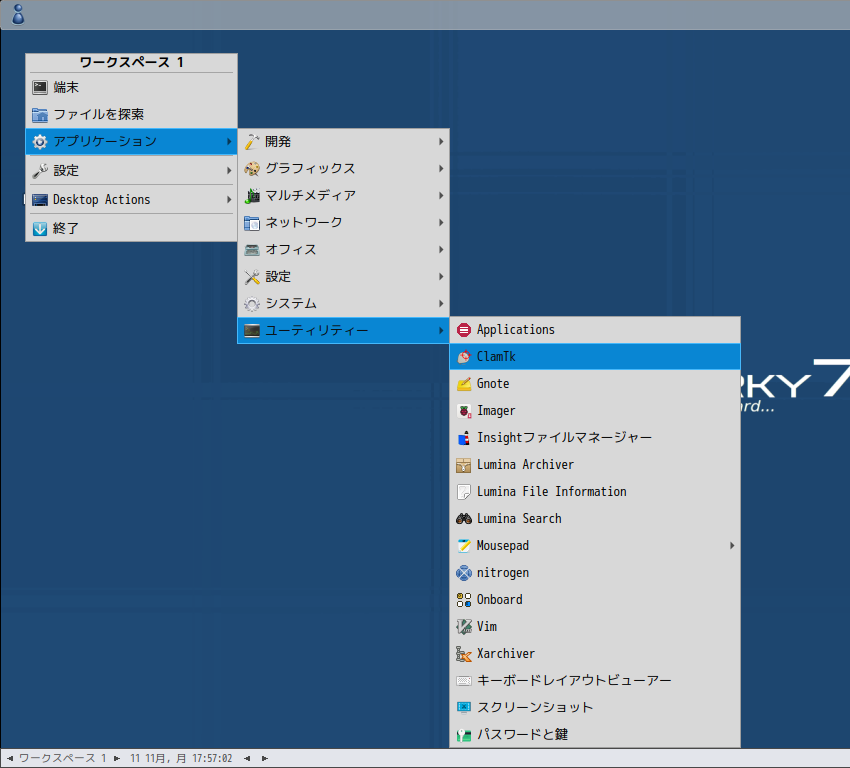Click the Xarchiver icon
The width and height of the screenshot is (850, 768).
pyautogui.click(x=463, y=654)
